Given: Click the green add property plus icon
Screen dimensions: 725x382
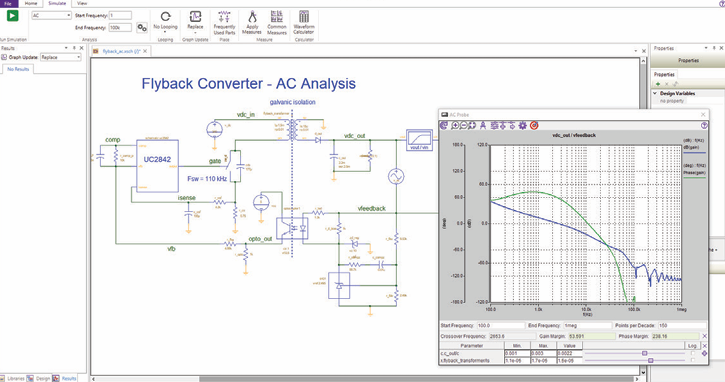Looking at the screenshot, I should [x=658, y=84].
